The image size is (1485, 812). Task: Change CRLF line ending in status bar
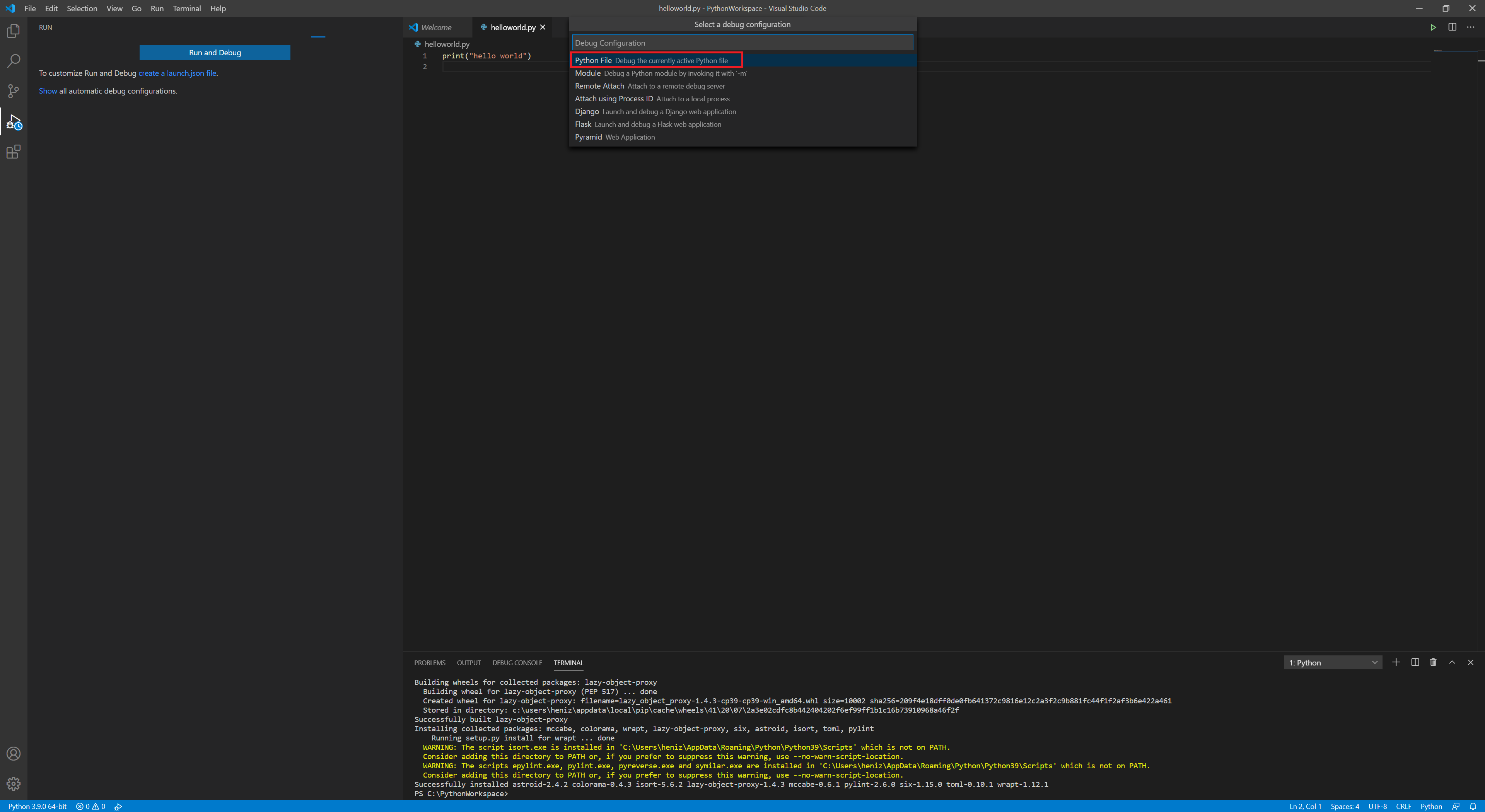pyautogui.click(x=1403, y=806)
